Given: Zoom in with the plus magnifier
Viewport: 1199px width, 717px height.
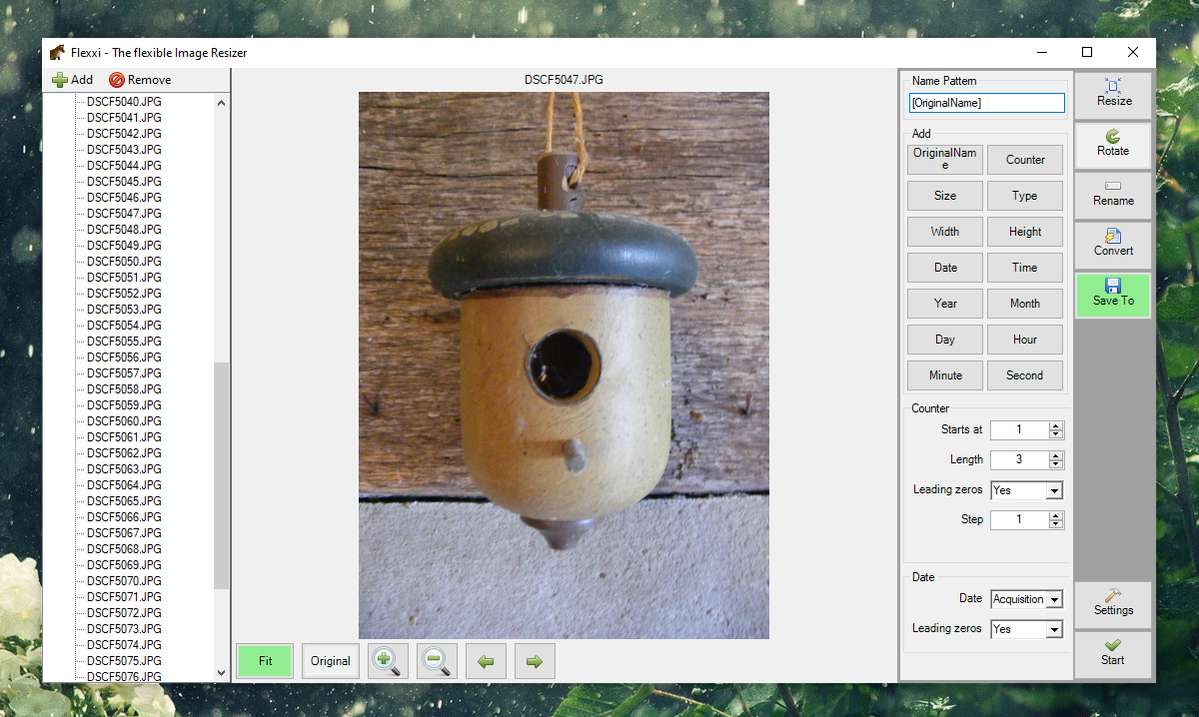Looking at the screenshot, I should click(x=388, y=661).
